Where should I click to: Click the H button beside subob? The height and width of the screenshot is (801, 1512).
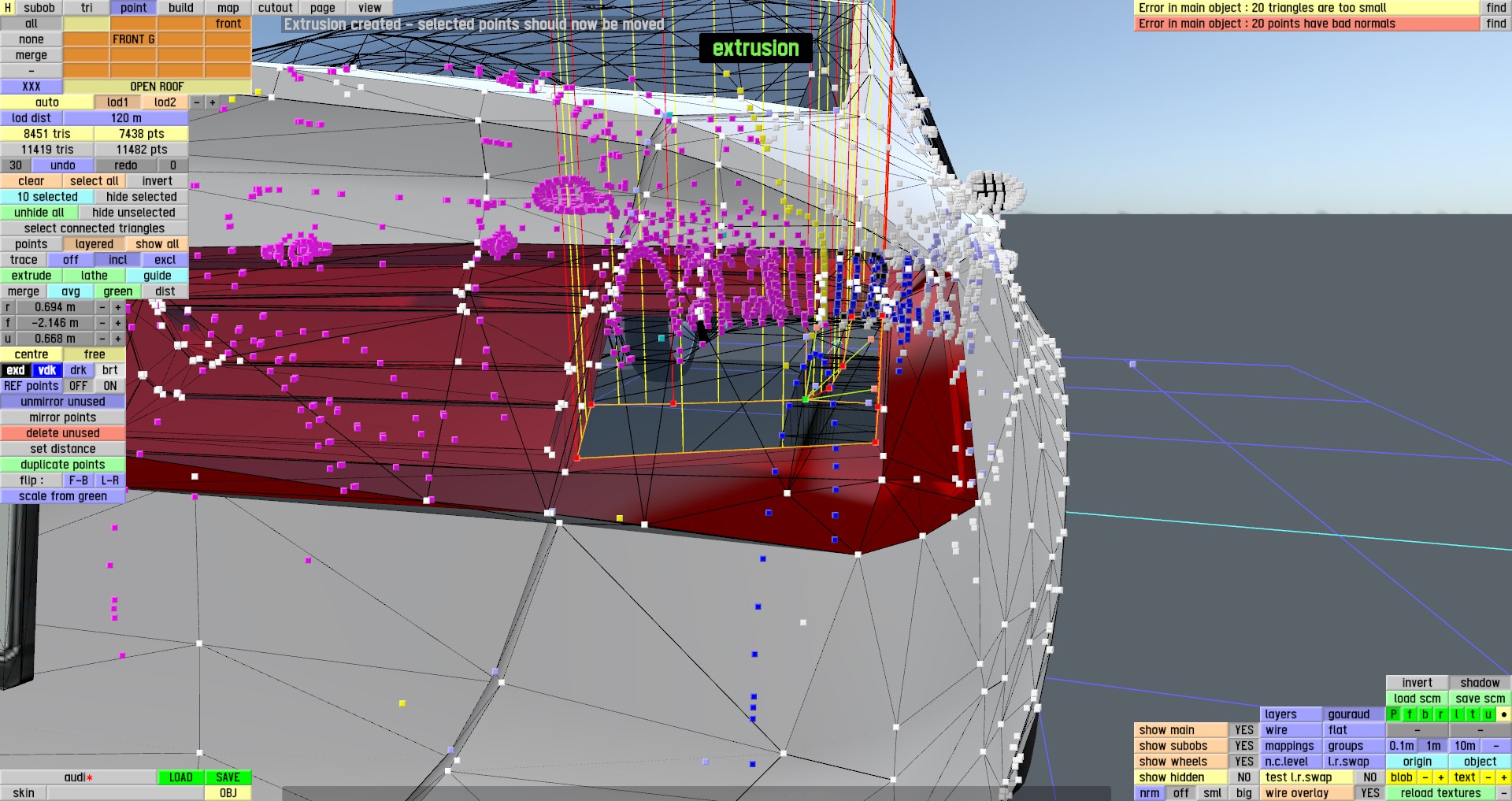8,8
